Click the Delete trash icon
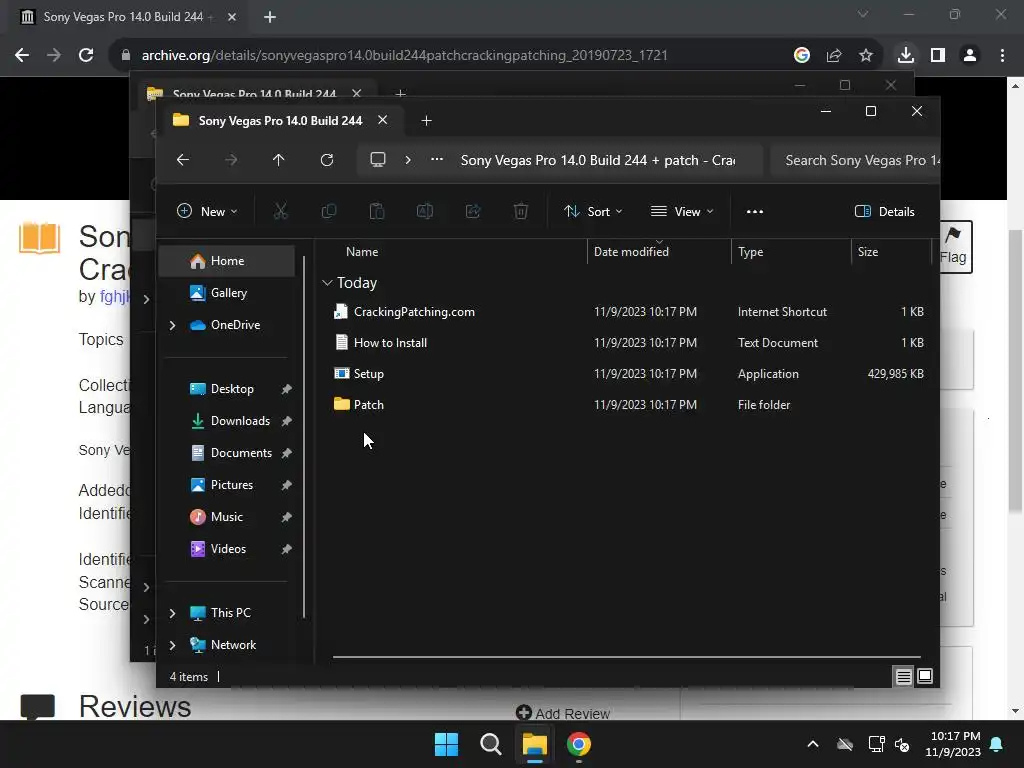1024x768 pixels. [520, 211]
